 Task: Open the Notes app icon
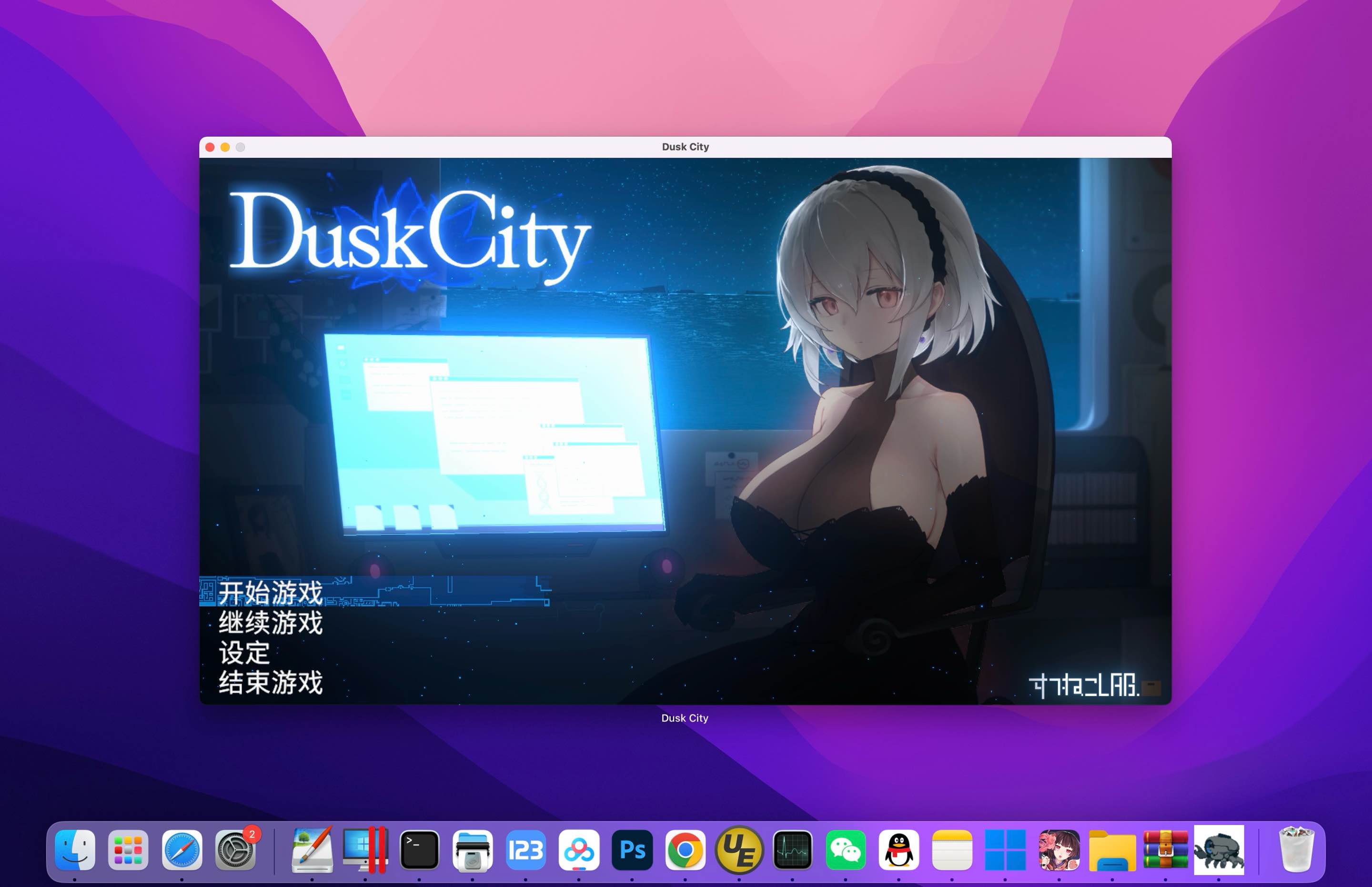951,849
